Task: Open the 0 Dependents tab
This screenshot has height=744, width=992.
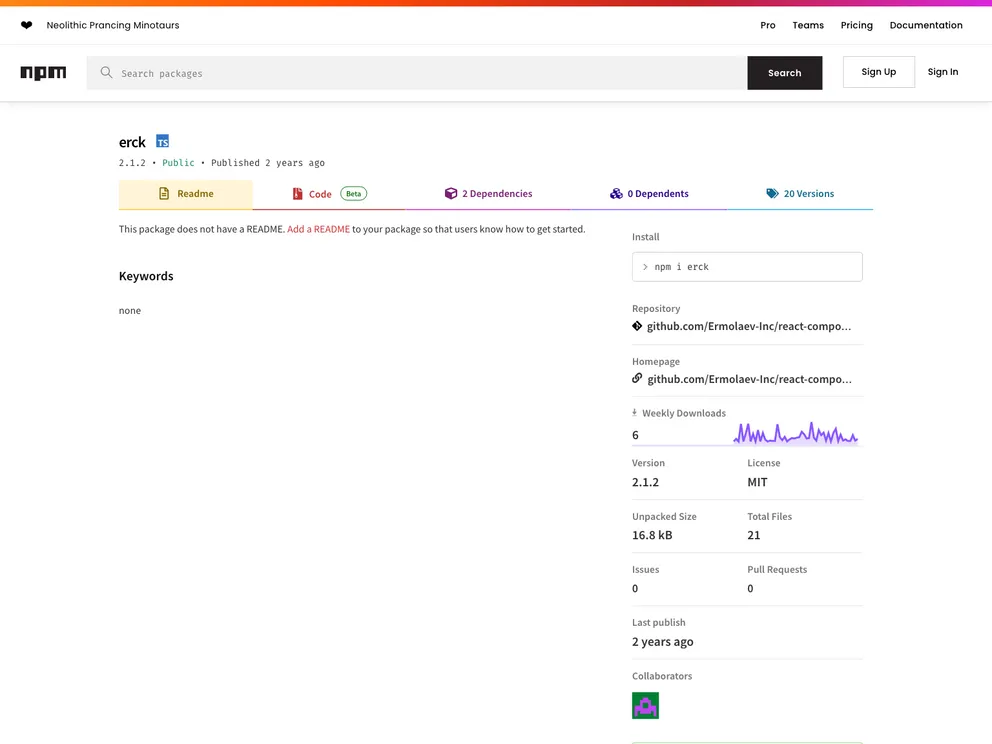Action: (x=649, y=194)
